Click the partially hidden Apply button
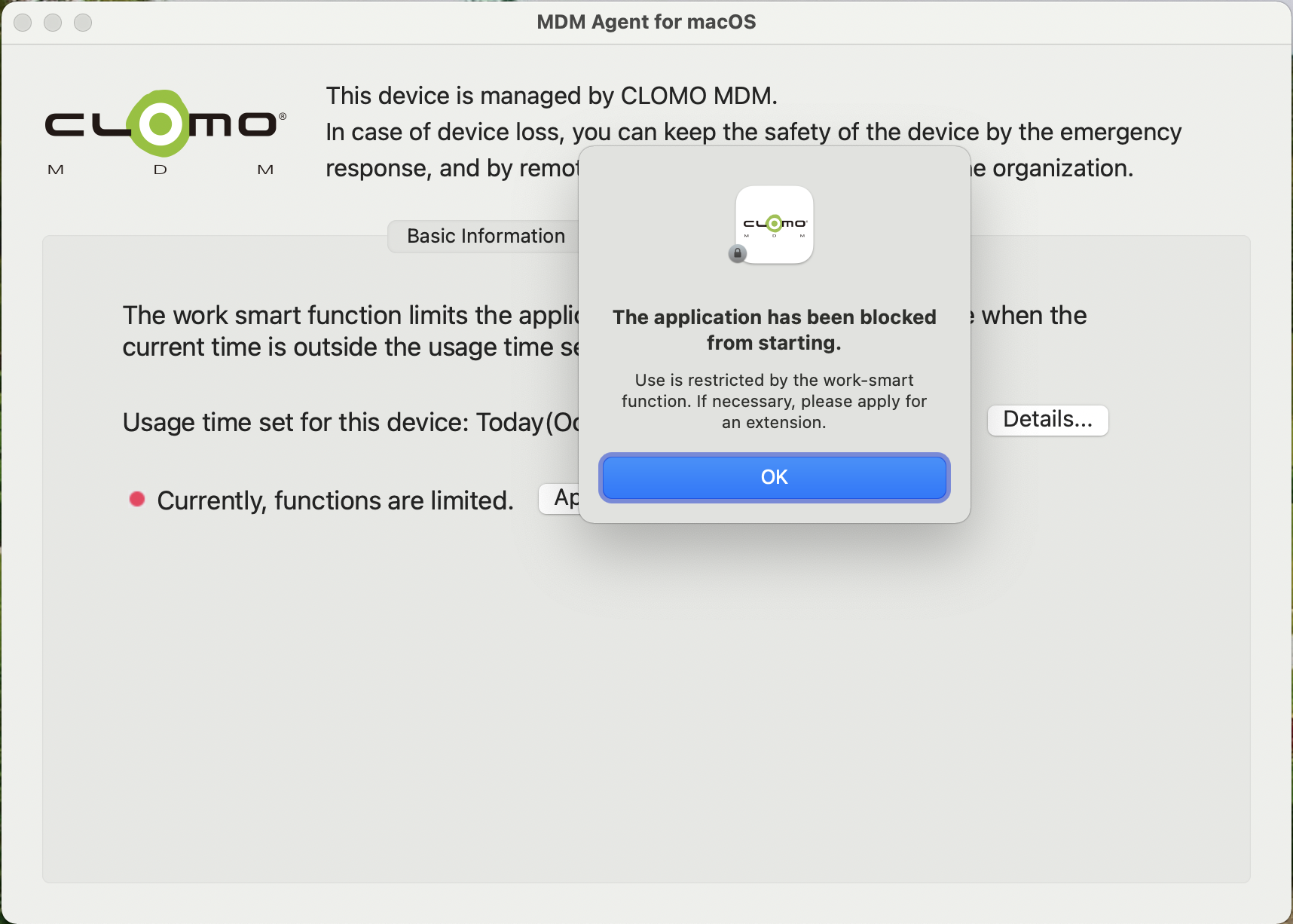Screen dimensions: 1293x924 (559, 498)
